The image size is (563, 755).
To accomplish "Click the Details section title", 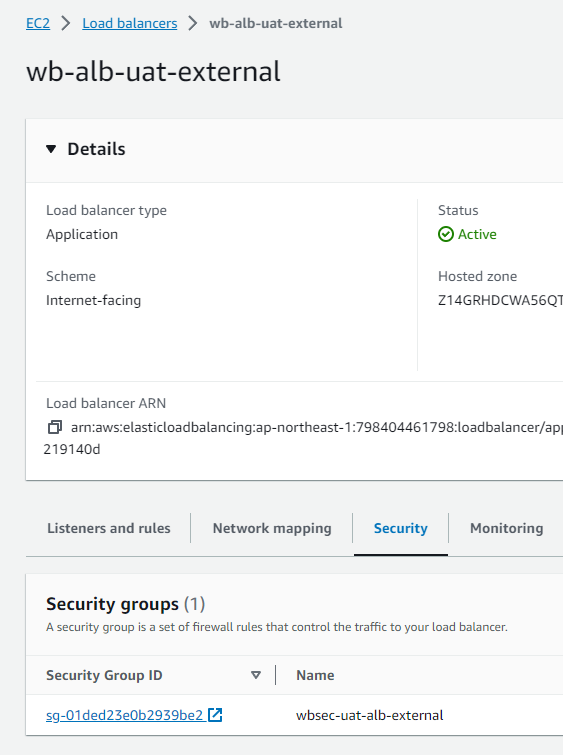I will coord(96,149).
